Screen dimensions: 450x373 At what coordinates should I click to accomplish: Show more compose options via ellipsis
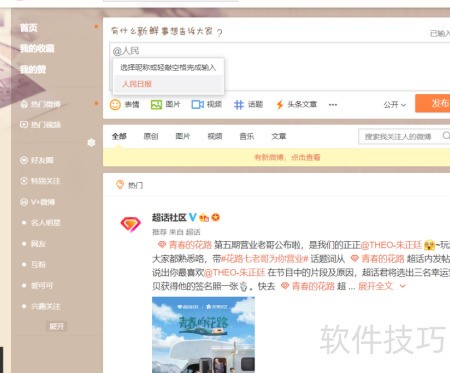coord(333,105)
